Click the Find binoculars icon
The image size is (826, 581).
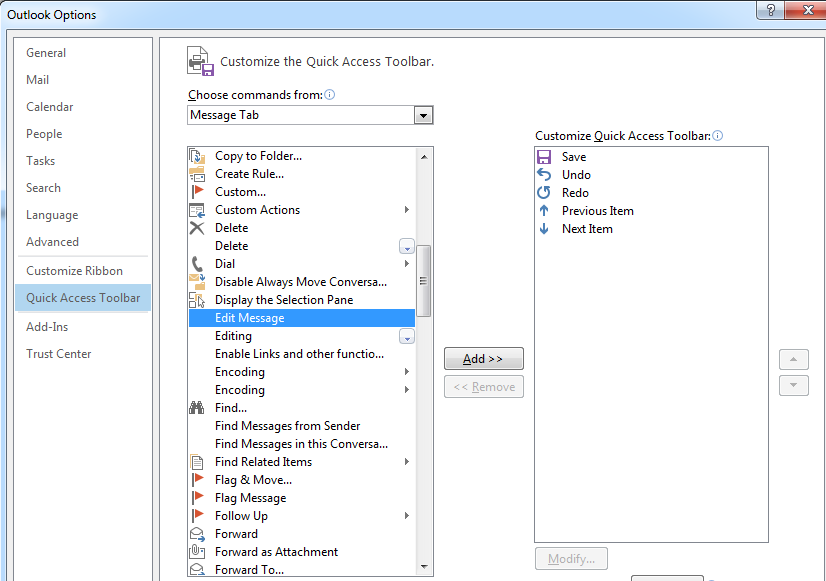click(197, 407)
